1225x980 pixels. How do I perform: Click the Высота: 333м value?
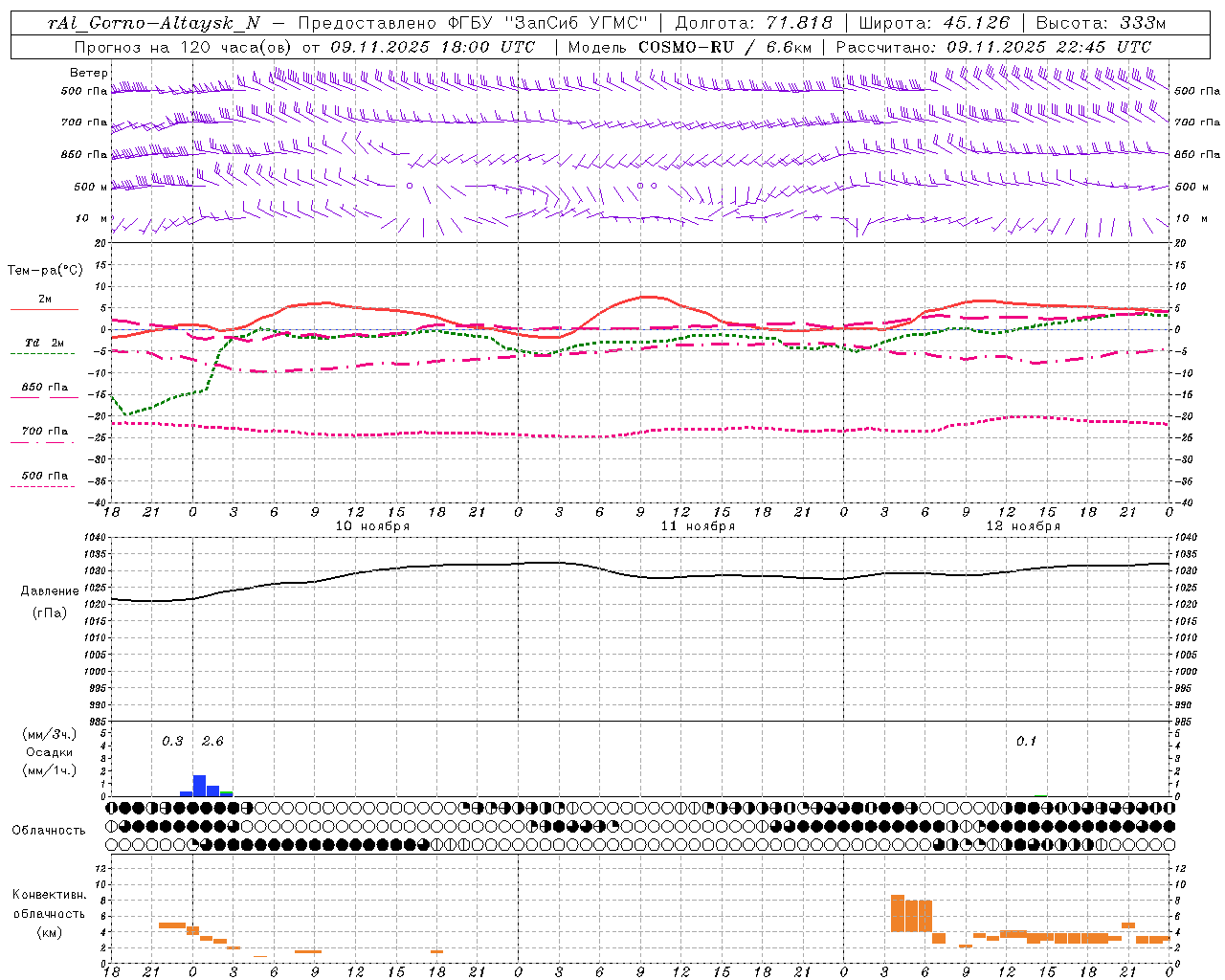(x=1101, y=23)
